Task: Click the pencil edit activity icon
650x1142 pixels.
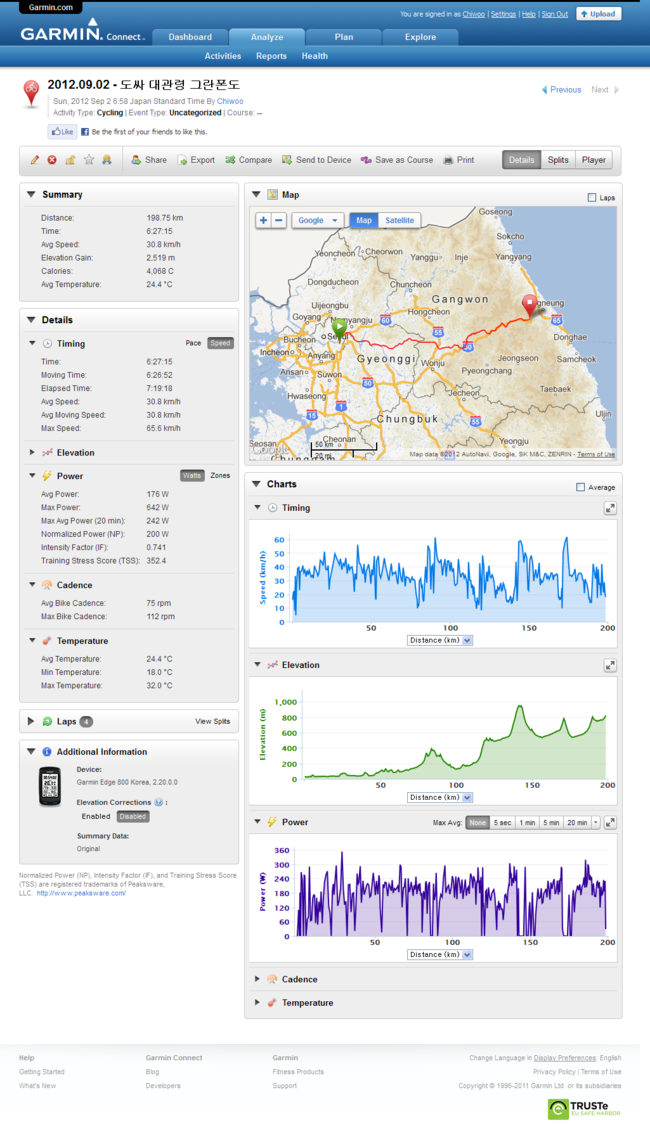Action: tap(34, 160)
